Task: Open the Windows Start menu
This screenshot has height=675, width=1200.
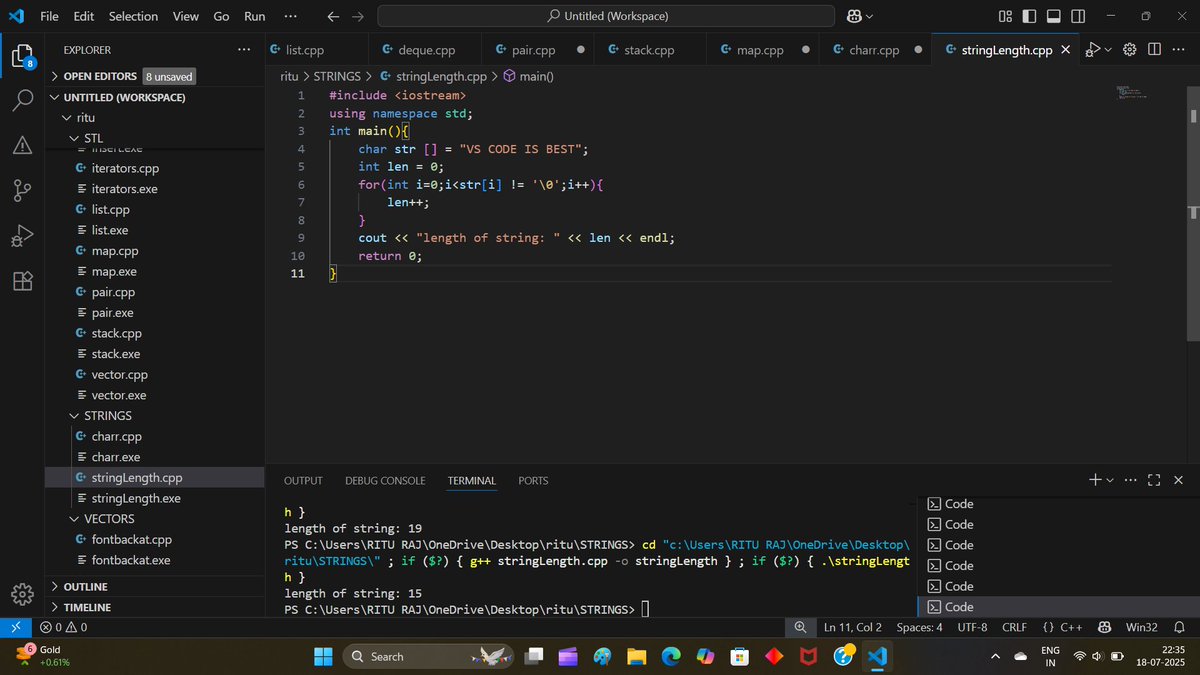Action: [x=324, y=656]
